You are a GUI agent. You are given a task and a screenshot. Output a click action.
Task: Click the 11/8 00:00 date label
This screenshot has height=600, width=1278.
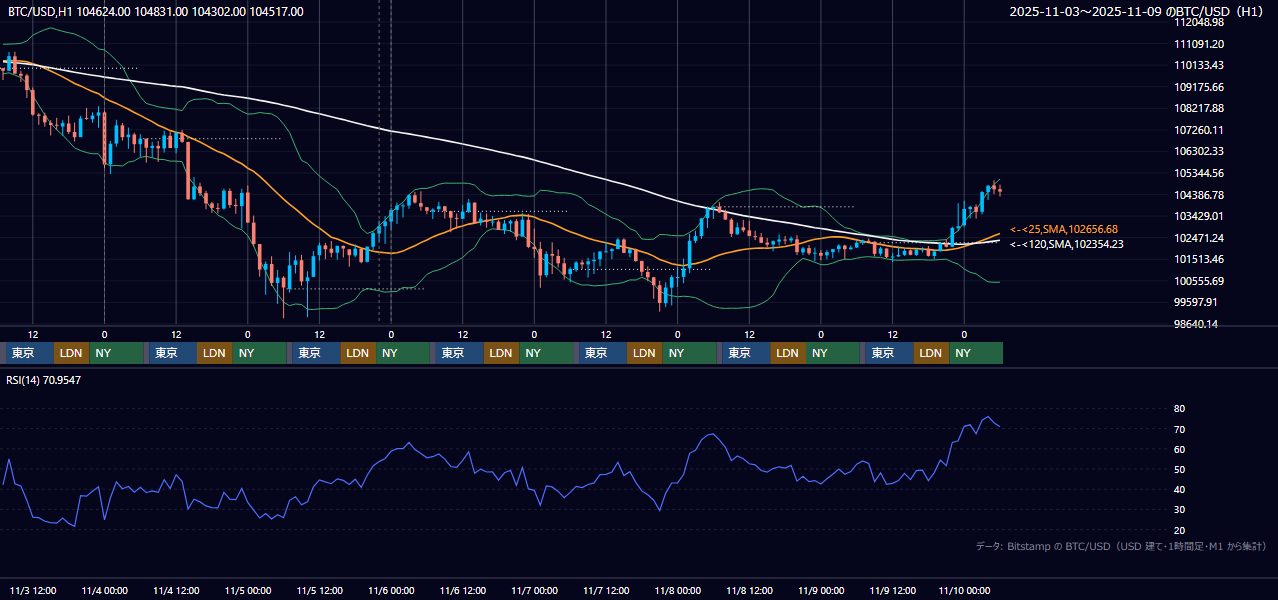click(x=678, y=590)
